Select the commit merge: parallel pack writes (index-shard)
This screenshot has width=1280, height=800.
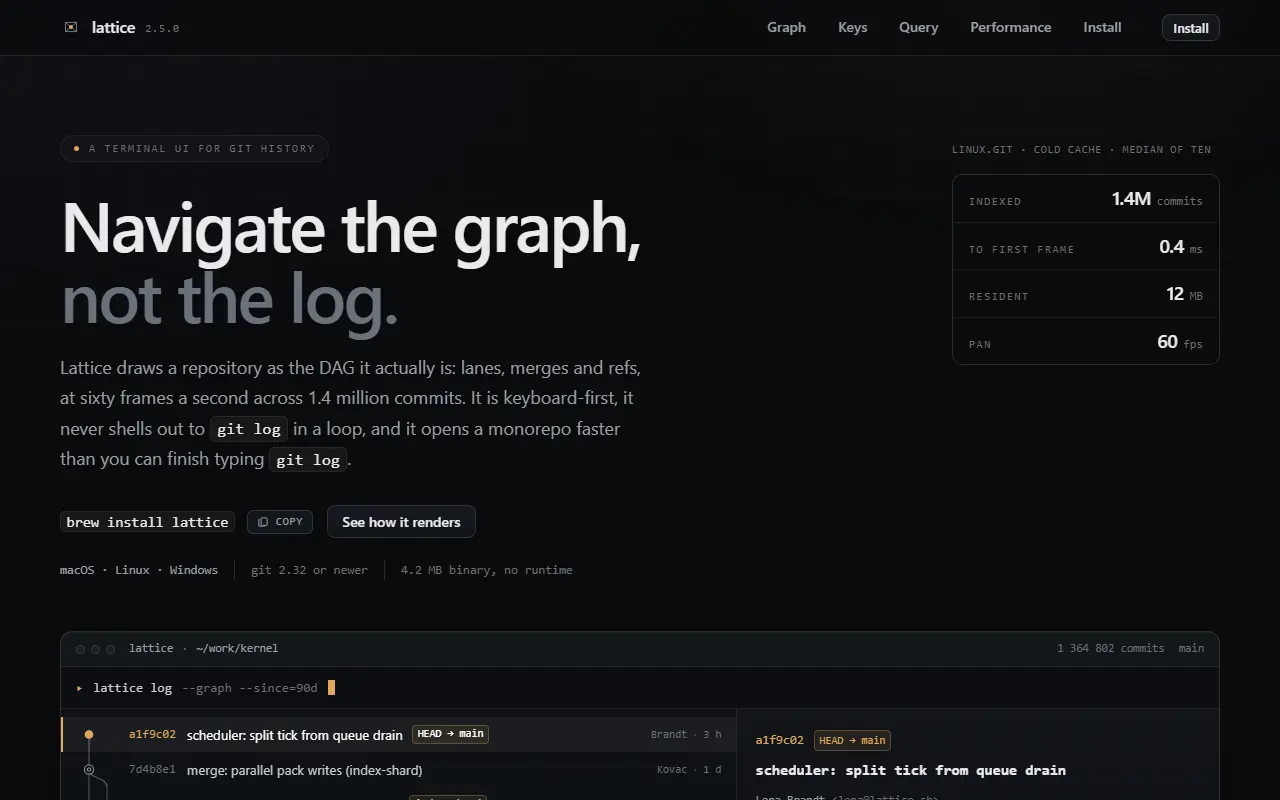[399, 770]
